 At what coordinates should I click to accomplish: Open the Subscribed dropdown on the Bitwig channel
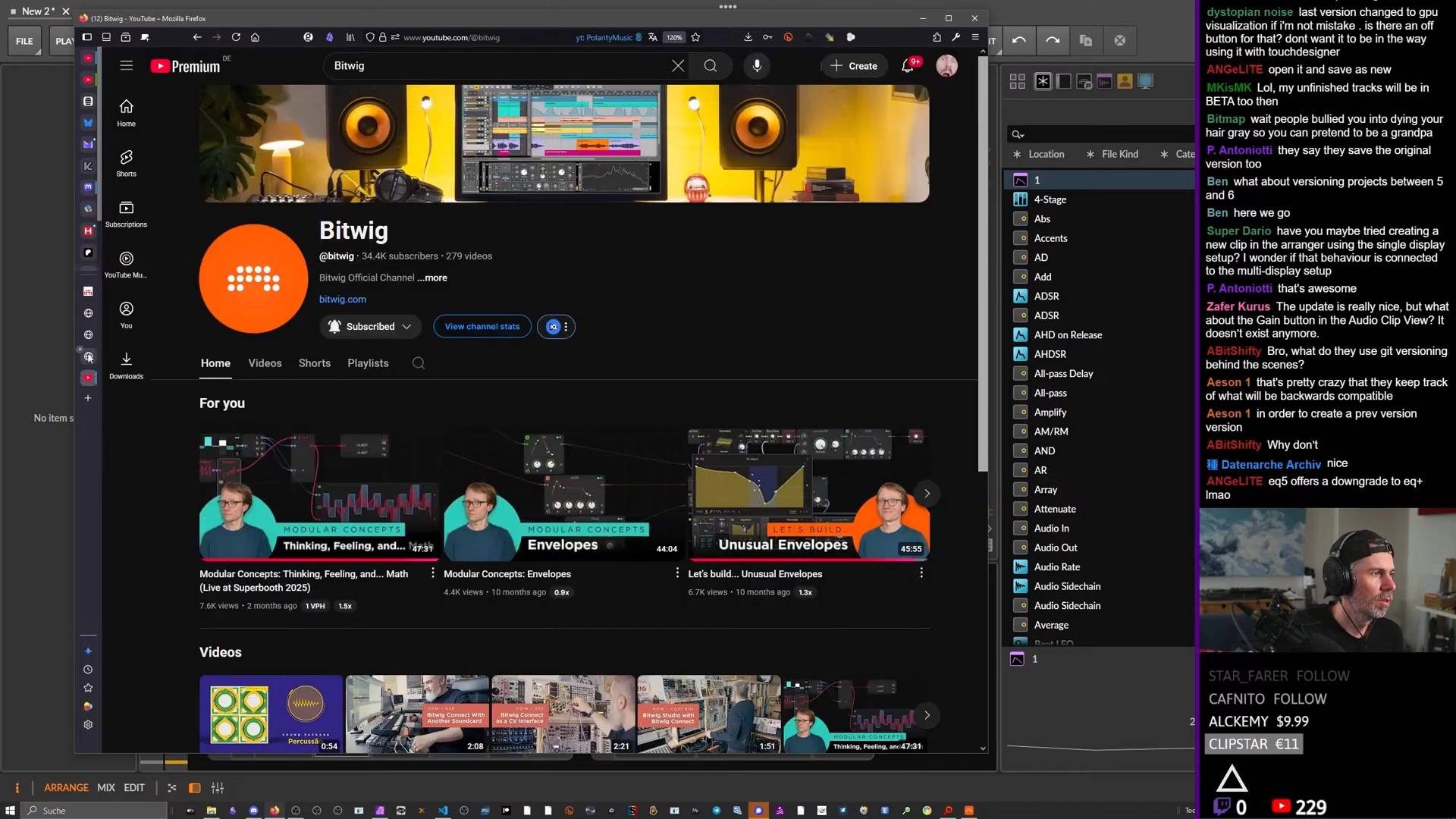click(x=370, y=326)
